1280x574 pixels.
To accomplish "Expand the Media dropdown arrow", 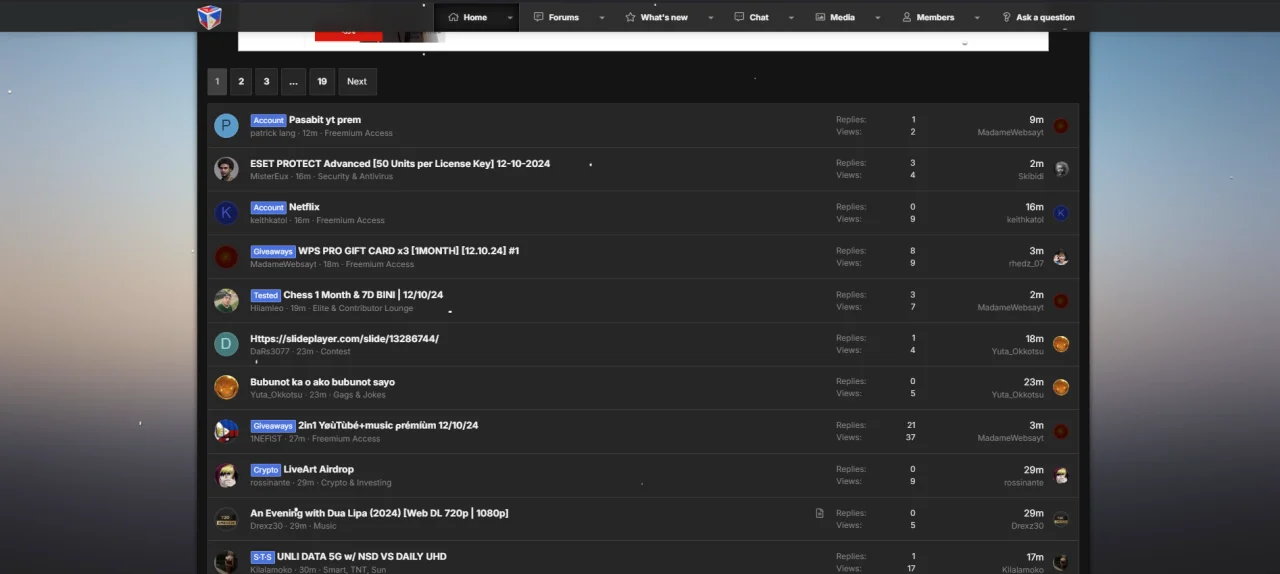I will click(878, 17).
